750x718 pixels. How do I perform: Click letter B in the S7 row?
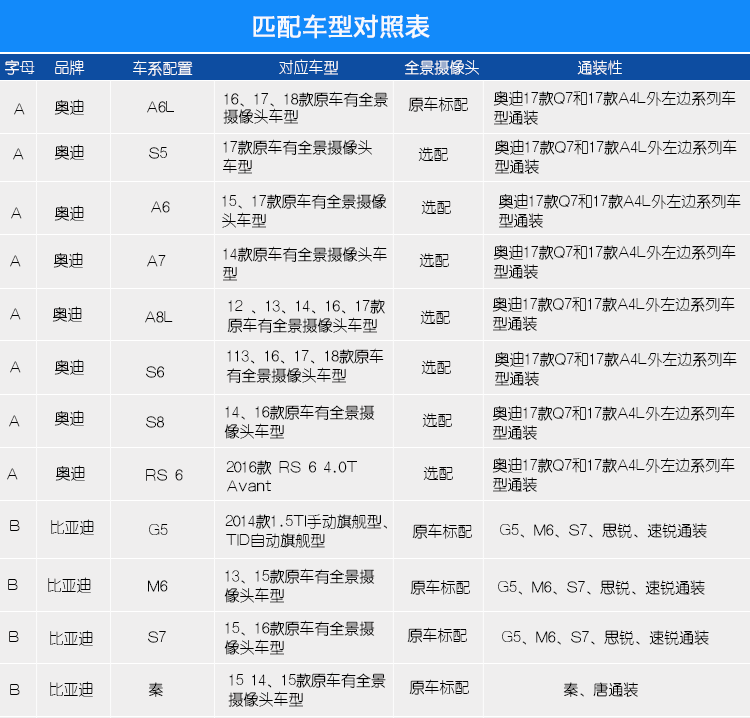(13, 637)
